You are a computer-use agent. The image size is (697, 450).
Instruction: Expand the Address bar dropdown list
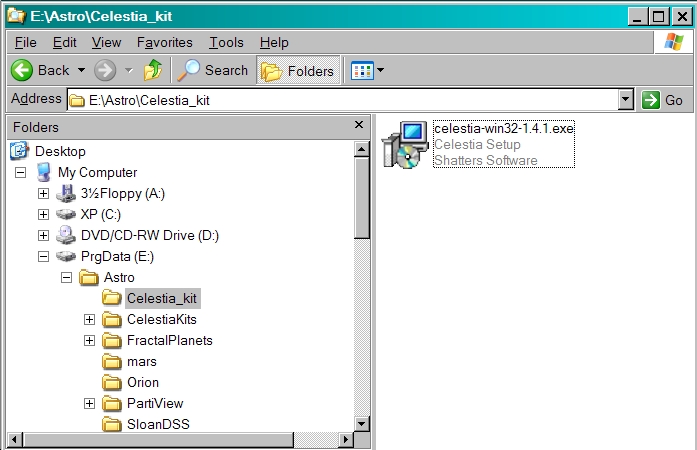[x=626, y=100]
